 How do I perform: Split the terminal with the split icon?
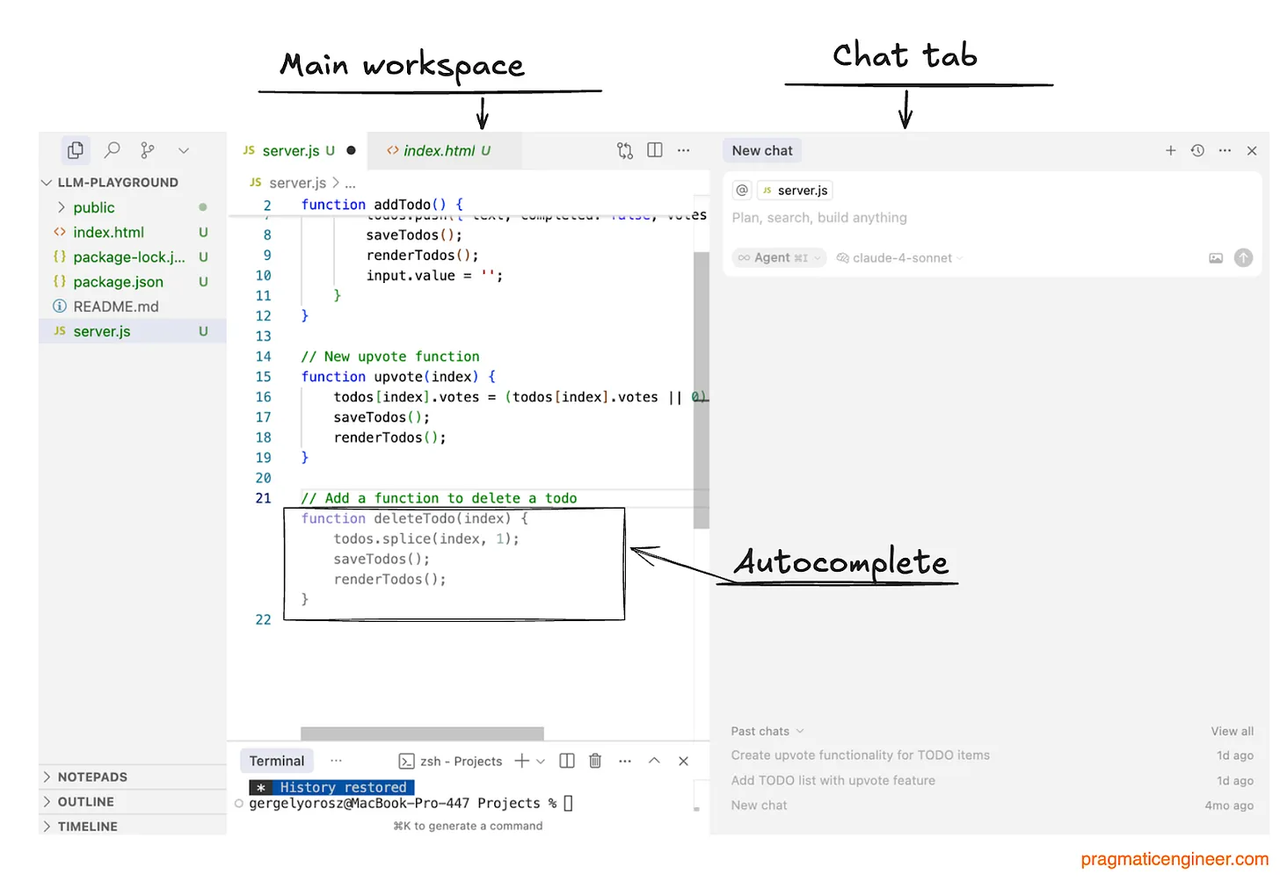point(566,760)
